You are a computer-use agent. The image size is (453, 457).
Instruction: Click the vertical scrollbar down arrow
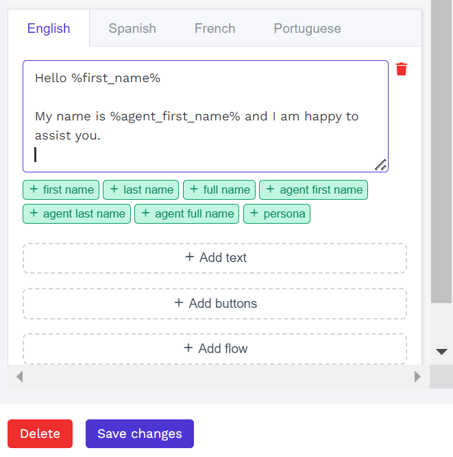click(442, 352)
